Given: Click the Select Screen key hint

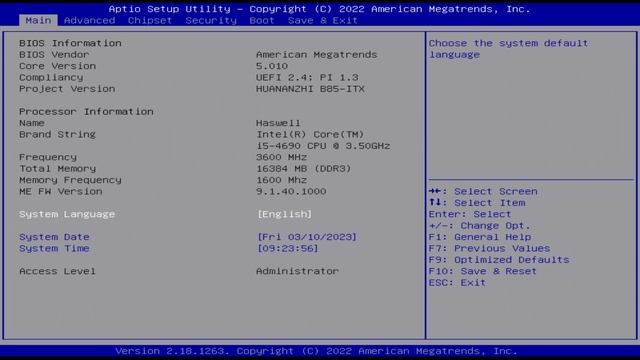Looking at the screenshot, I should point(483,192).
